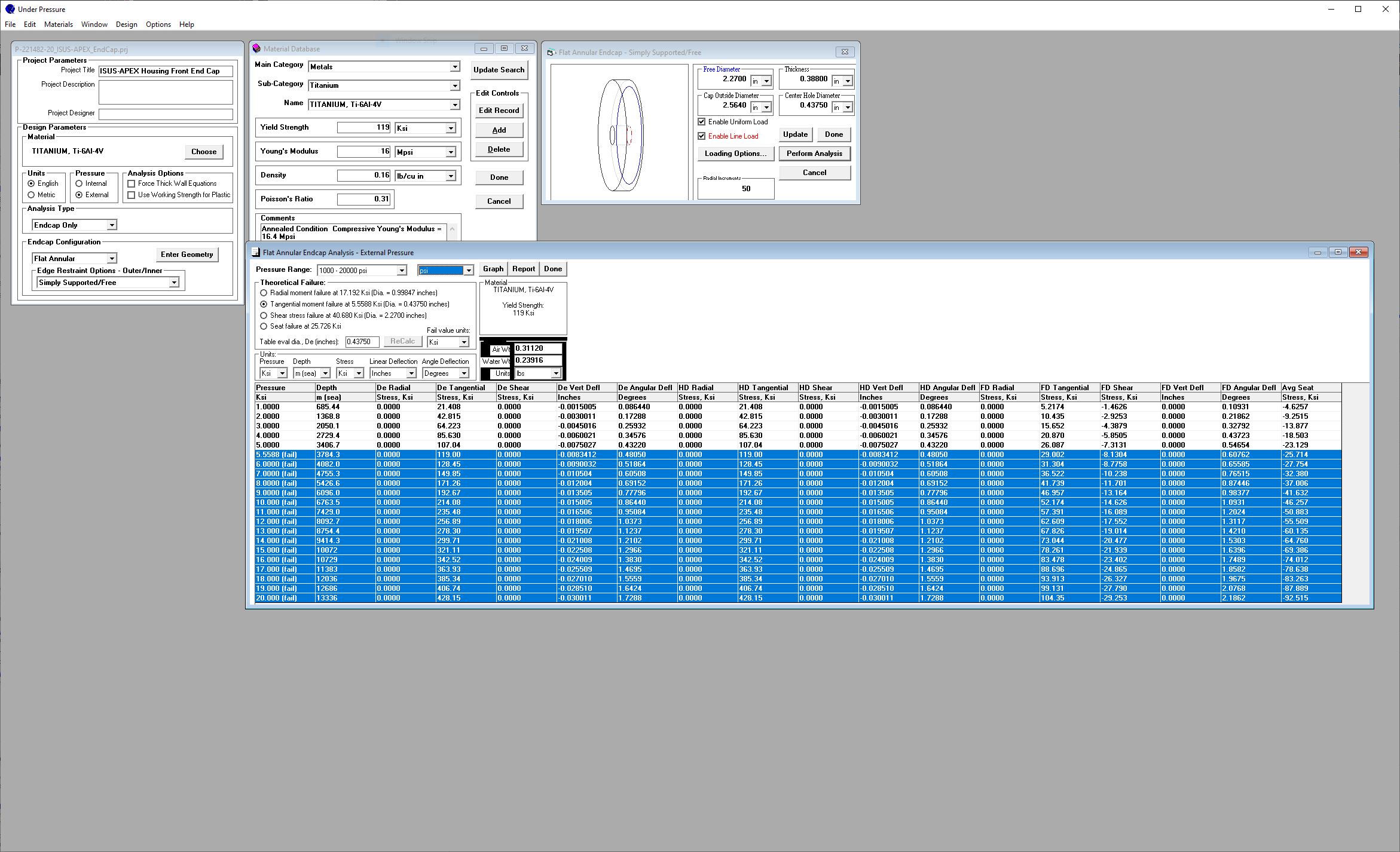Select Radial moment failure radio option
The image size is (1400, 852).
[x=264, y=293]
